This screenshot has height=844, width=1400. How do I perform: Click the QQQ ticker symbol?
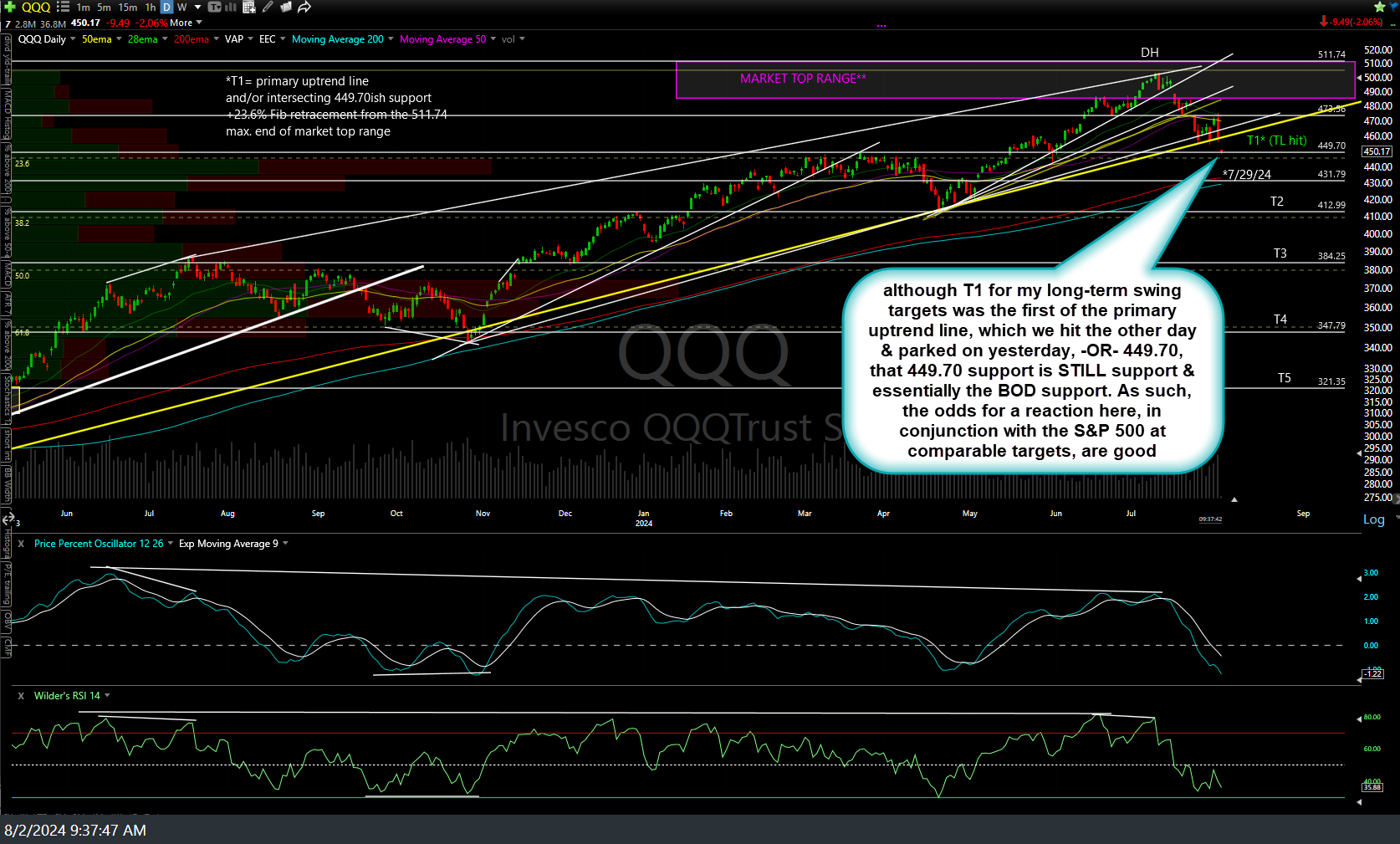coord(36,7)
